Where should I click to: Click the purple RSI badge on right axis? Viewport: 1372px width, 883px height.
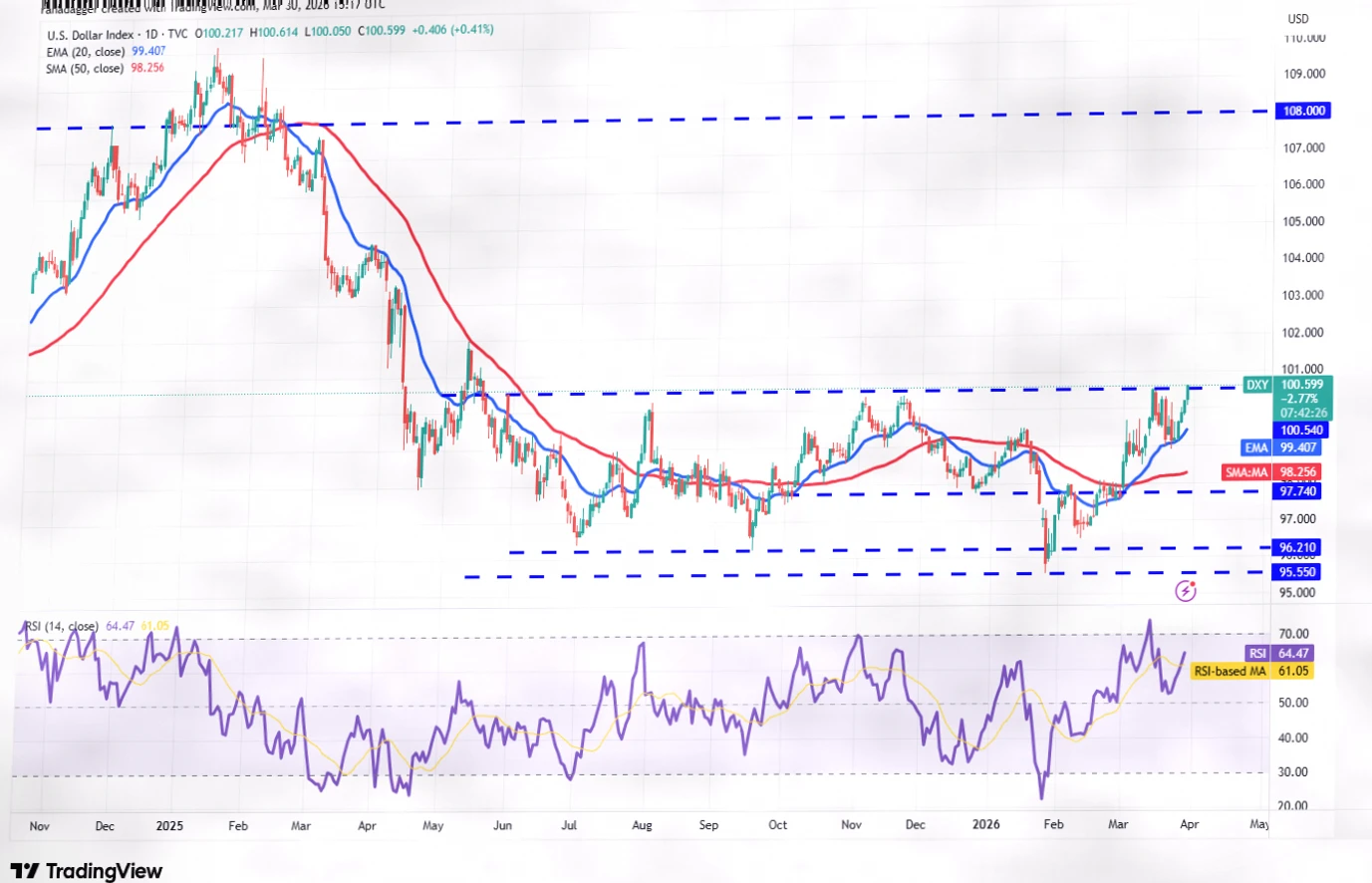point(1257,653)
